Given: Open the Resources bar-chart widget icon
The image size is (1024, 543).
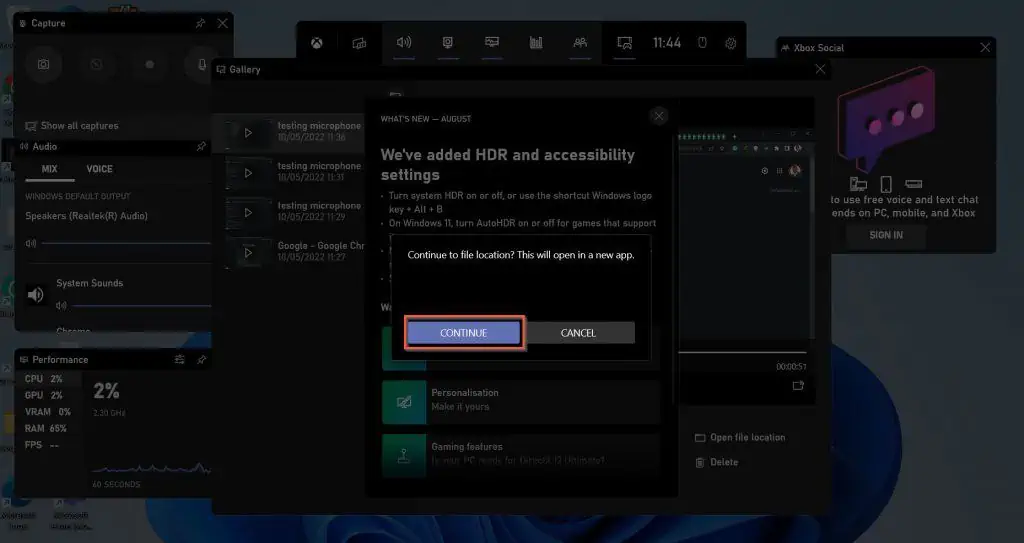Looking at the screenshot, I should point(536,43).
